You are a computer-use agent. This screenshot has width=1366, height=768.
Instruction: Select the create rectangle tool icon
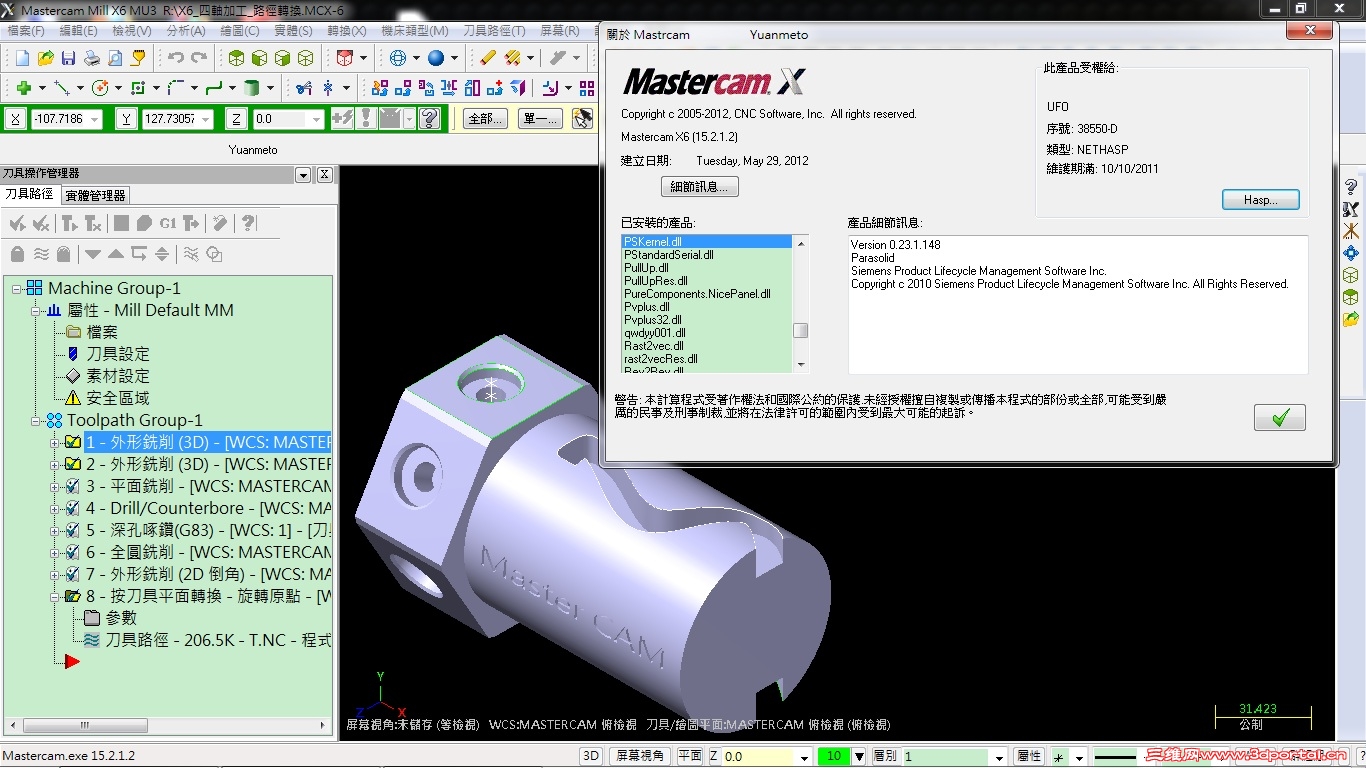click(x=138, y=88)
